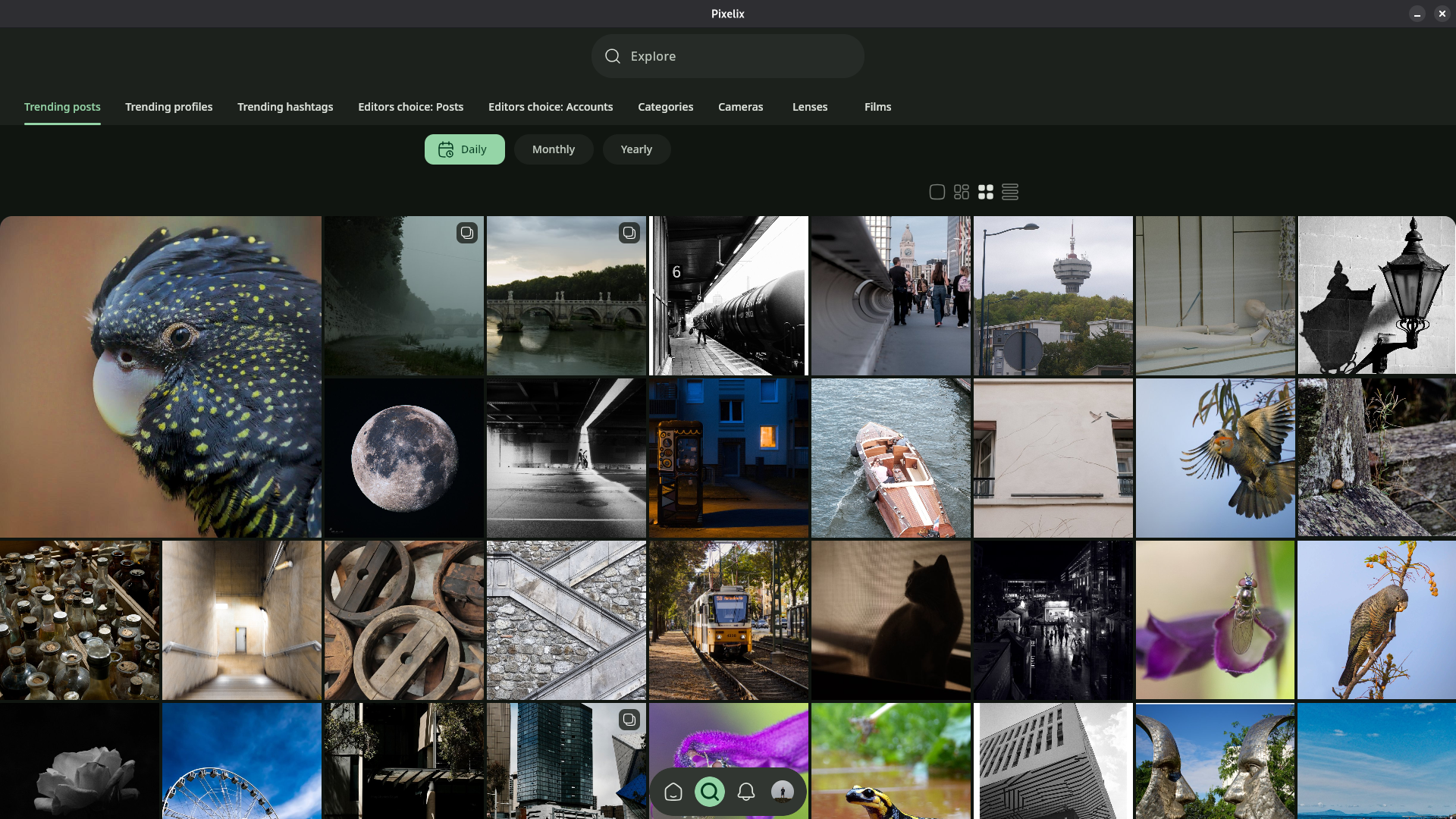
Task: Open the ferris wheel photo
Action: coord(242,761)
